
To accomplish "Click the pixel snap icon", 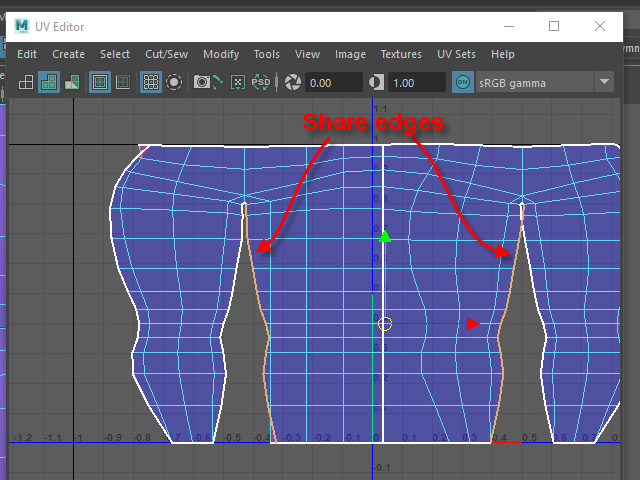I will (x=237, y=83).
